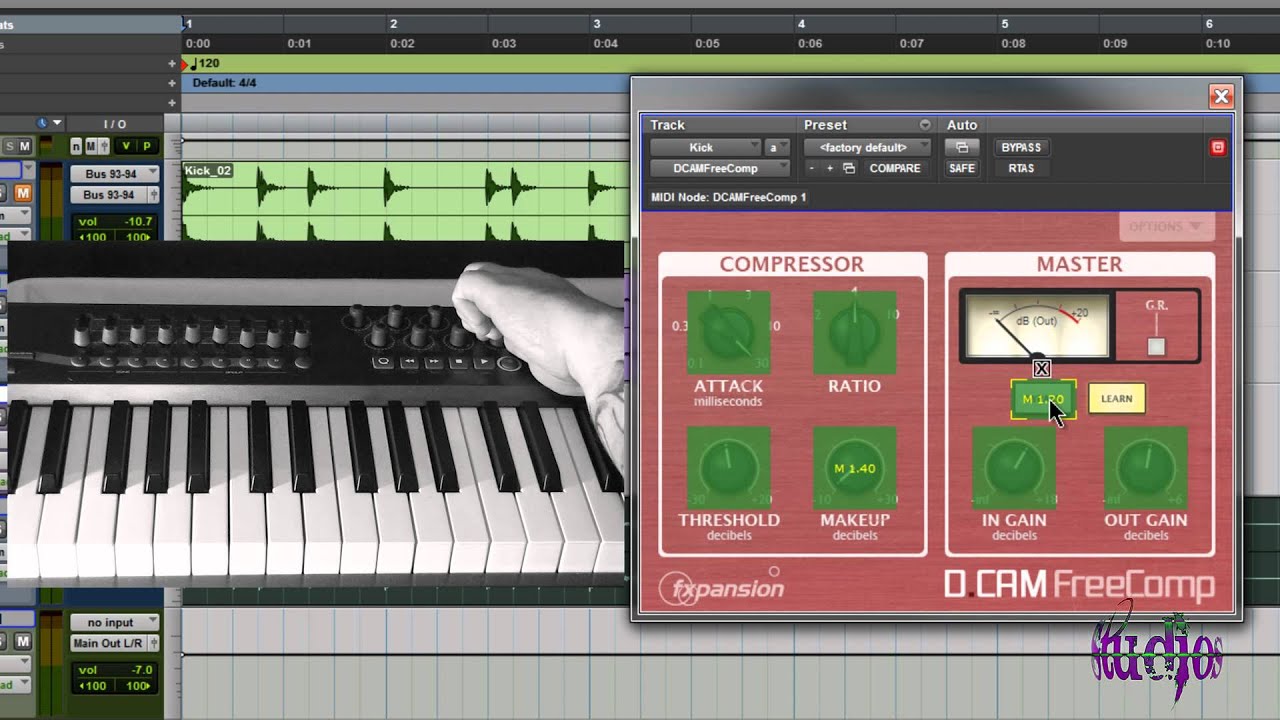Image resolution: width=1280 pixels, height=720 pixels.
Task: Toggle the automation SAFE button
Action: [x=962, y=168]
